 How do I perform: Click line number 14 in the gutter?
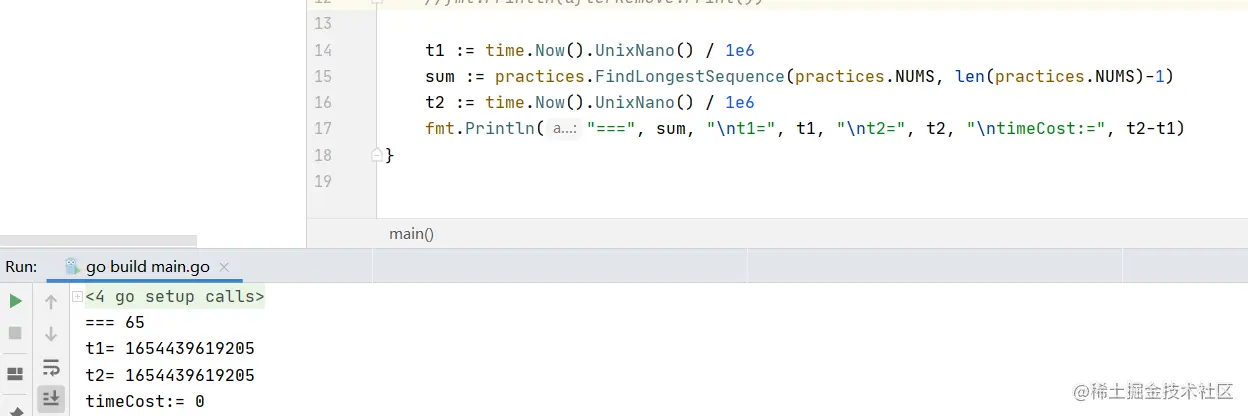(x=323, y=50)
